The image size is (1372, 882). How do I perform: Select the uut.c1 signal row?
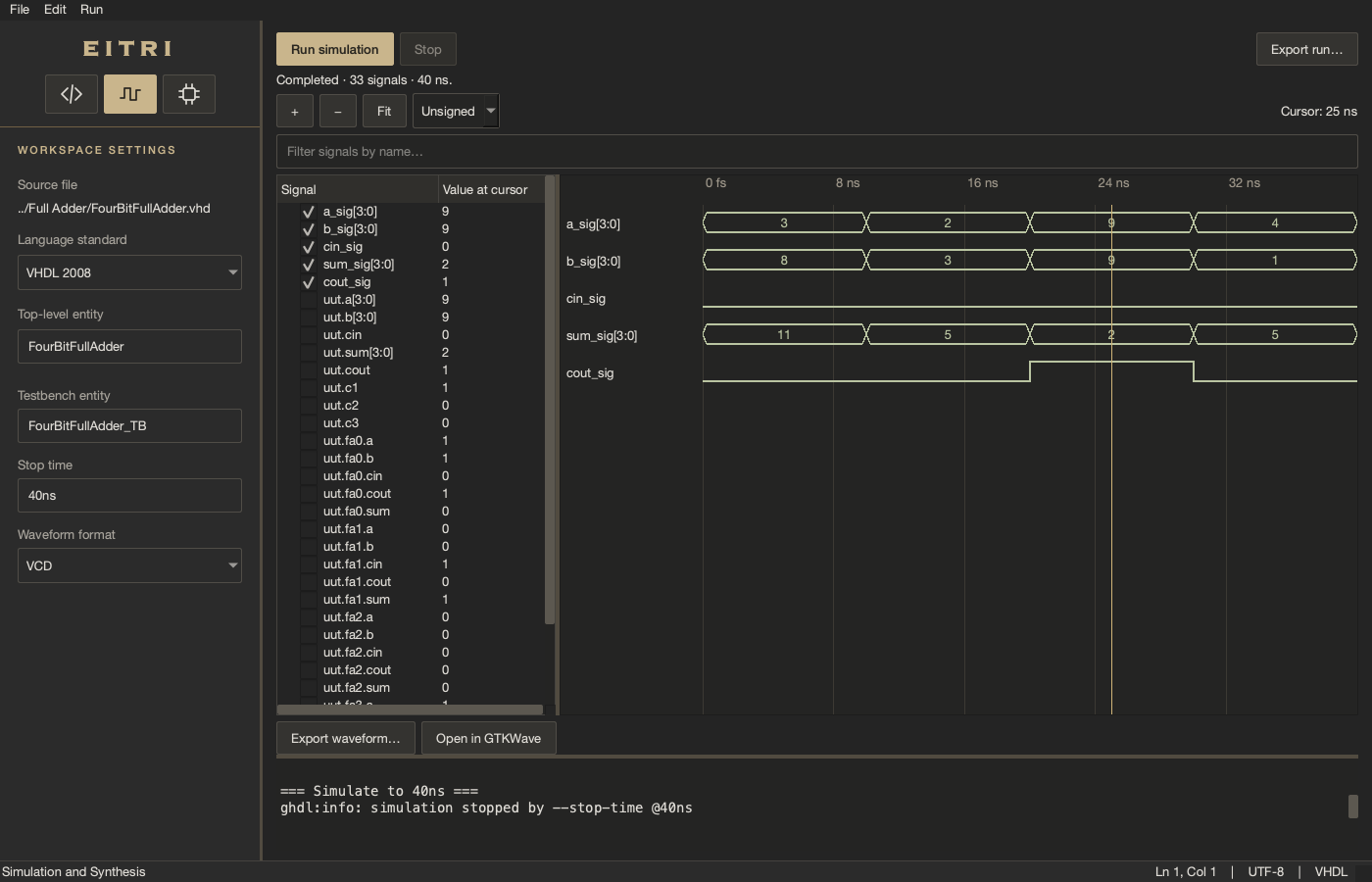(x=410, y=388)
